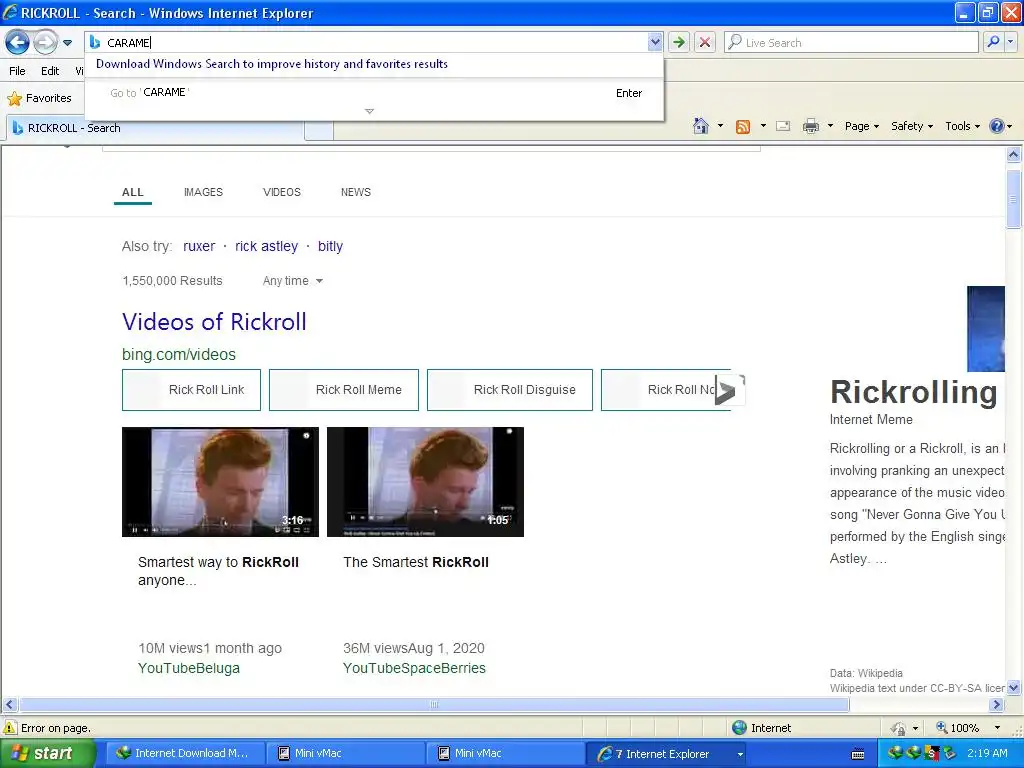Open the 1:05 Rickroll video thumbnail
Screen dimensions: 1024x768
click(x=425, y=482)
